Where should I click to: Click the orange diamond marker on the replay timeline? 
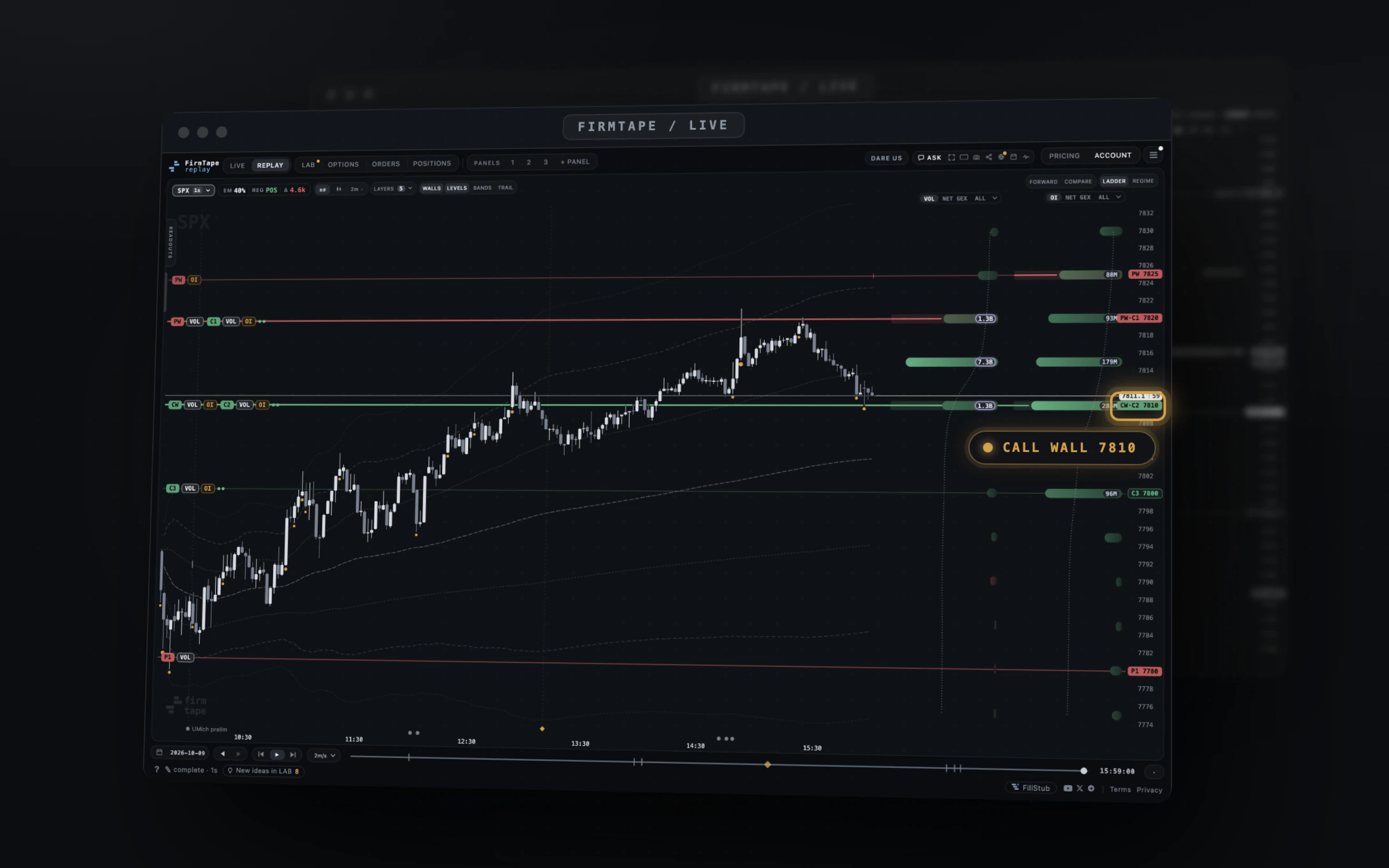(767, 764)
